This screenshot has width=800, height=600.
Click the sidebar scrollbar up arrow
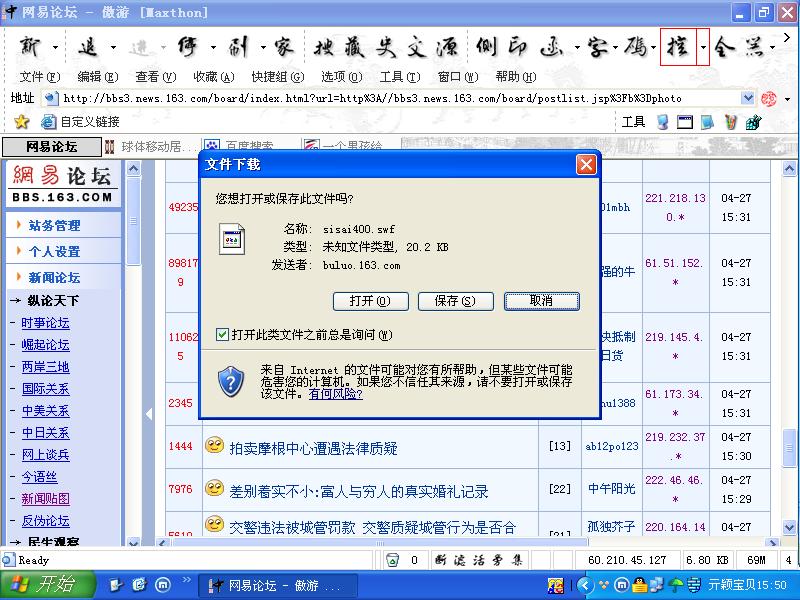pos(133,168)
